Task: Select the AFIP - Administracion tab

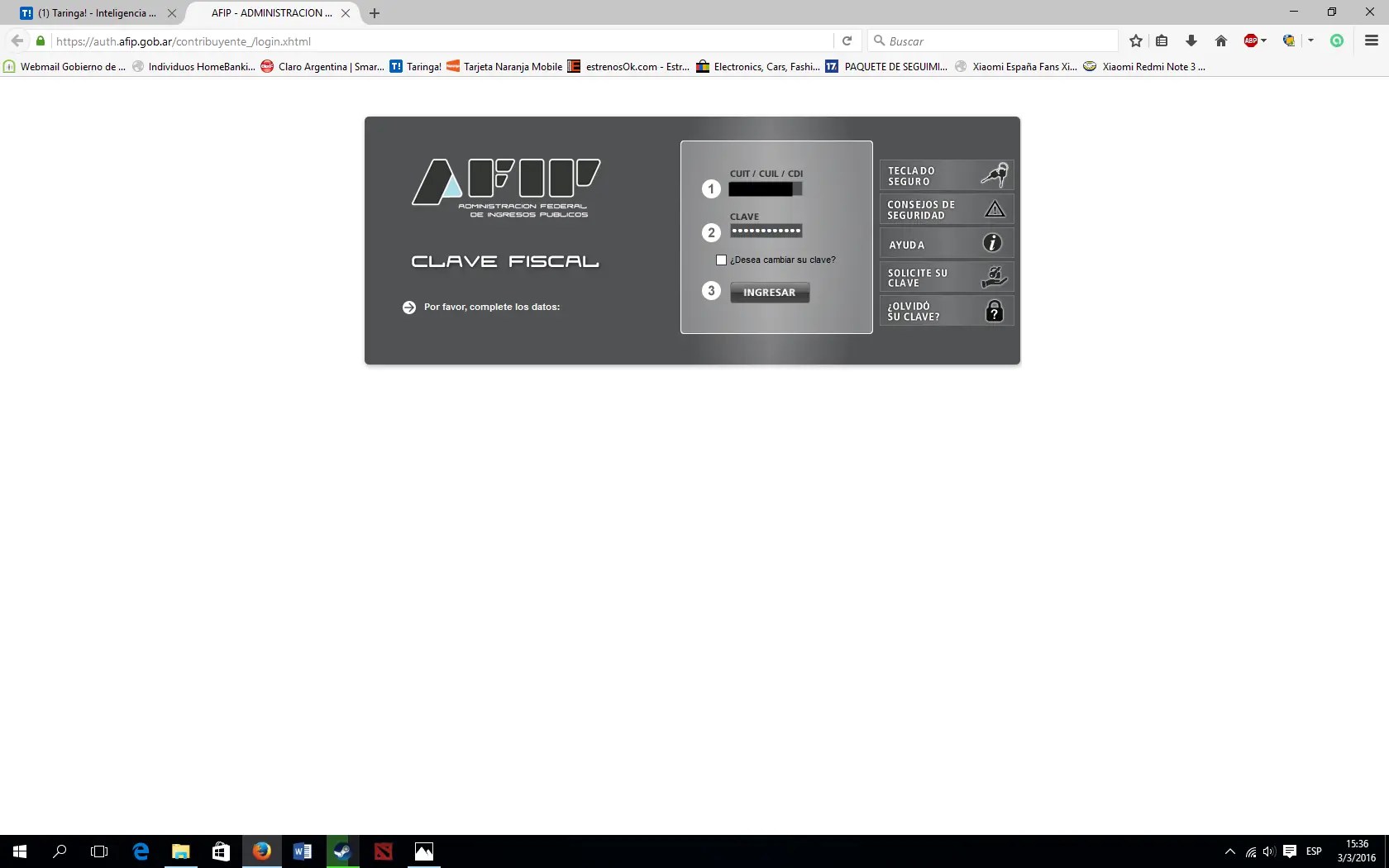Action: [271, 13]
